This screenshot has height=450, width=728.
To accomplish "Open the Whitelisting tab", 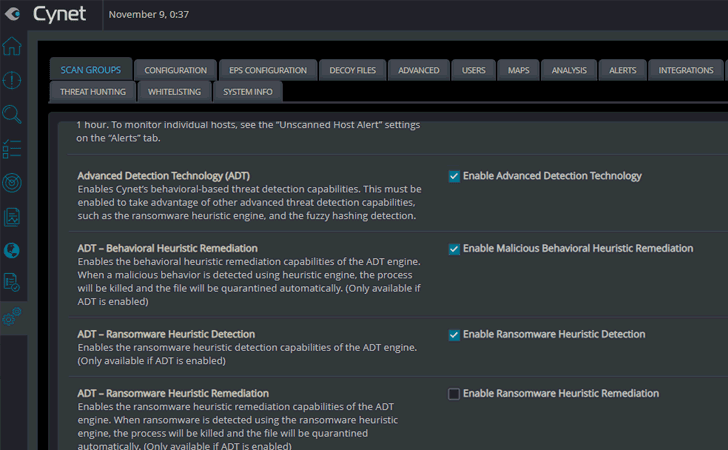I will pyautogui.click(x=175, y=92).
